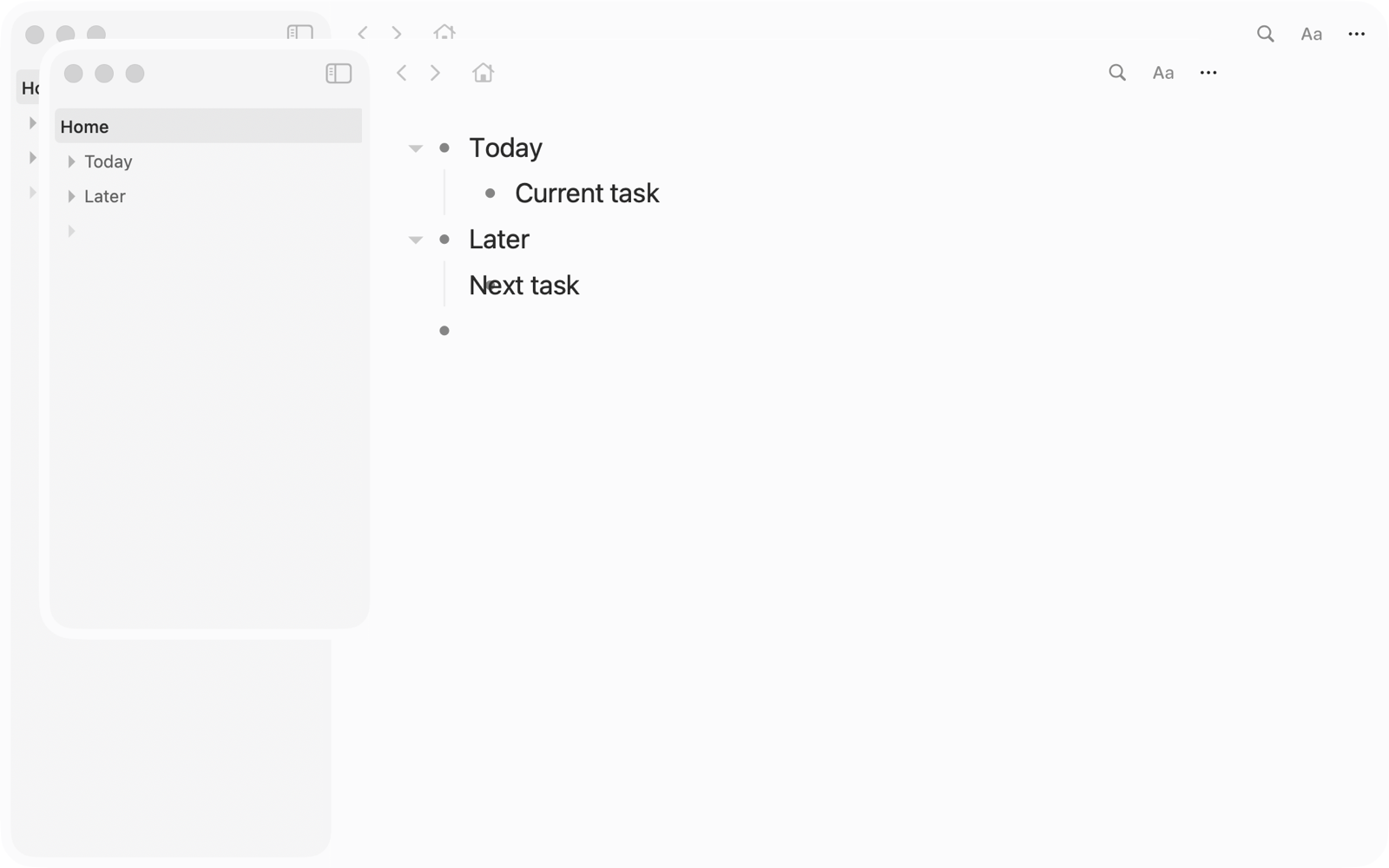Open Later in the sidebar
The height and width of the screenshot is (868, 1389).
coord(105,196)
